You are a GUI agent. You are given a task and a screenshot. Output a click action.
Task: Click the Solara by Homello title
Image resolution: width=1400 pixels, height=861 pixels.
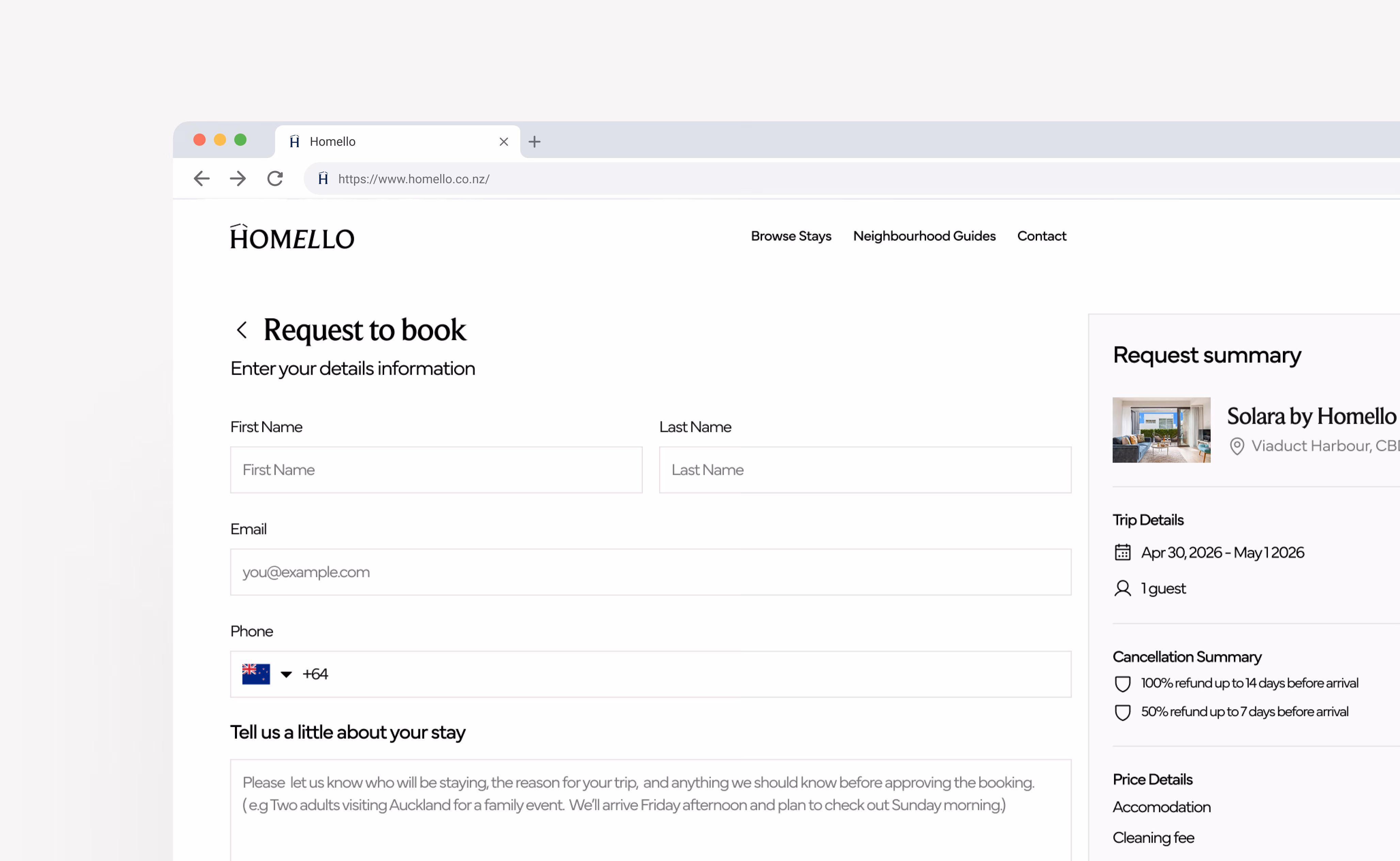pos(1312,416)
